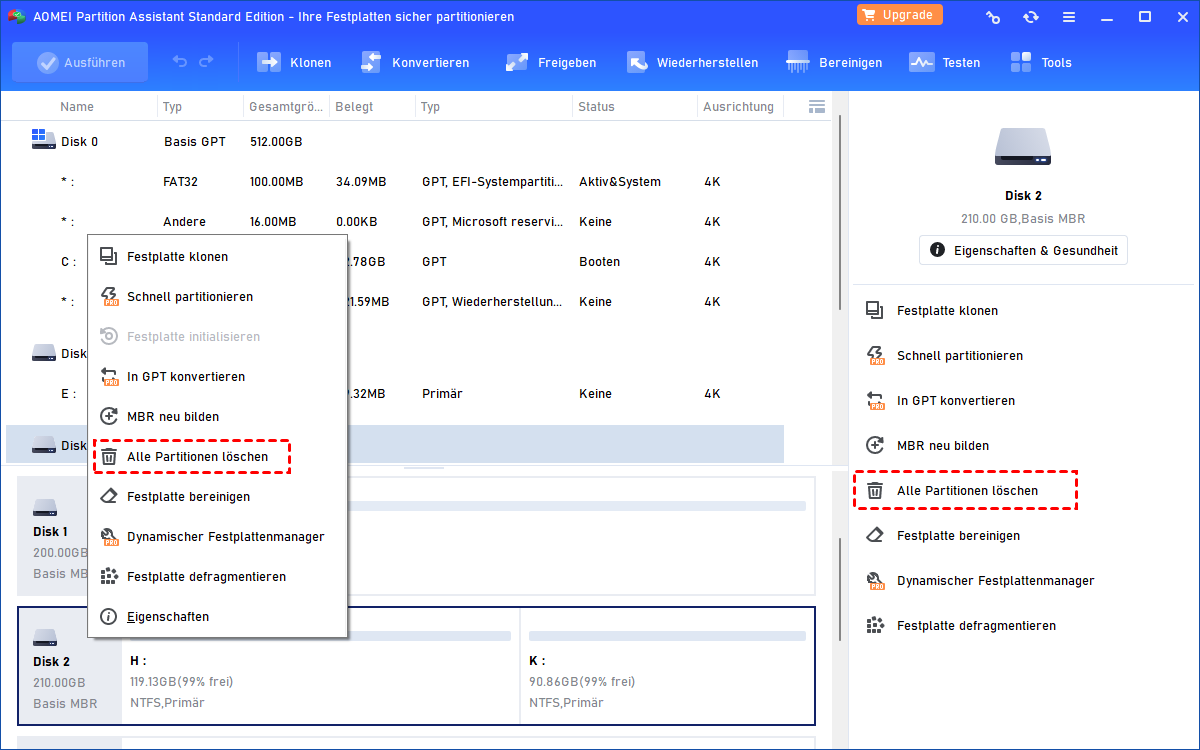Click the Ausführen apply button

tap(80, 62)
